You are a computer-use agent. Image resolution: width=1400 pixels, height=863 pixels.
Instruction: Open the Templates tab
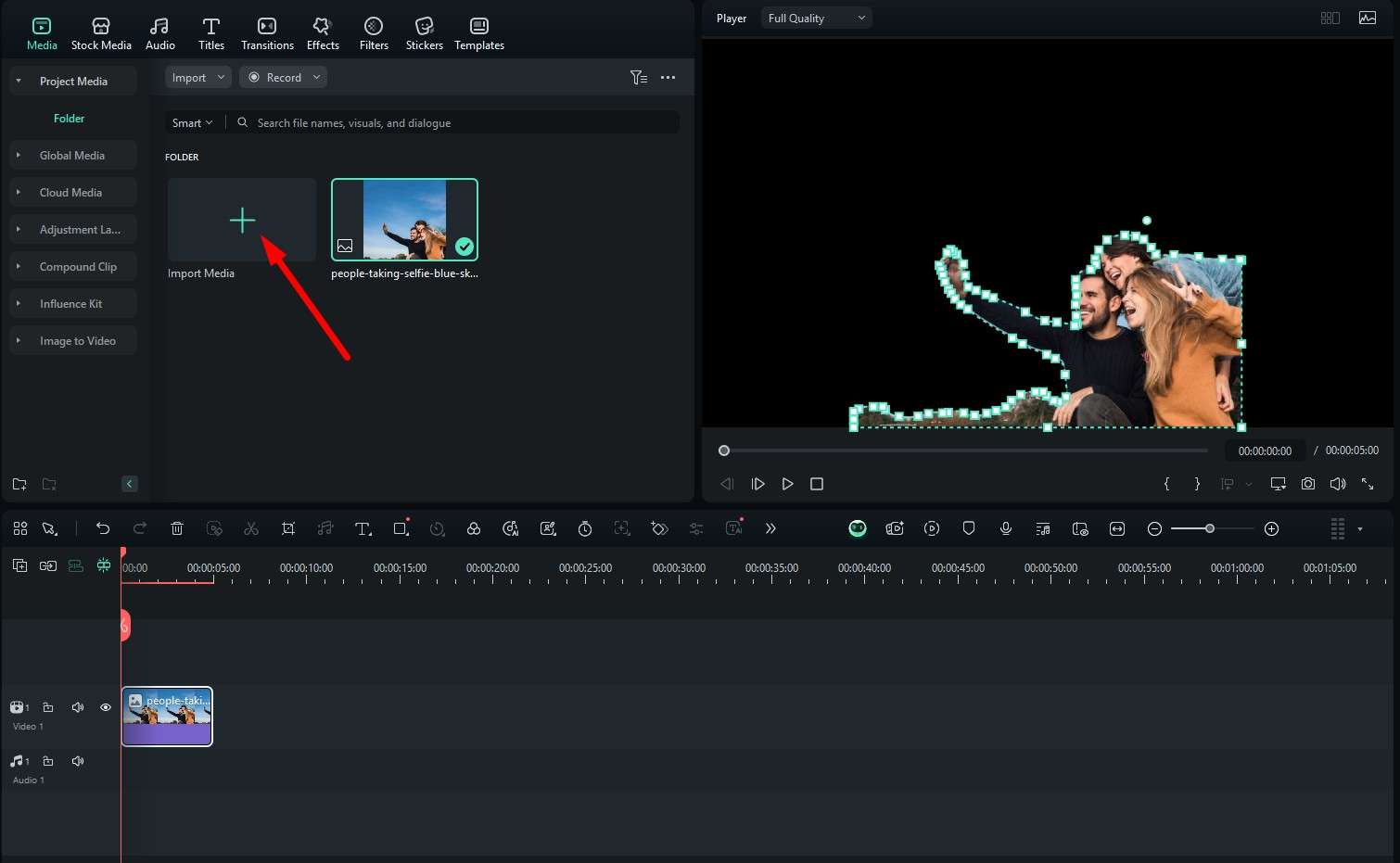479,33
